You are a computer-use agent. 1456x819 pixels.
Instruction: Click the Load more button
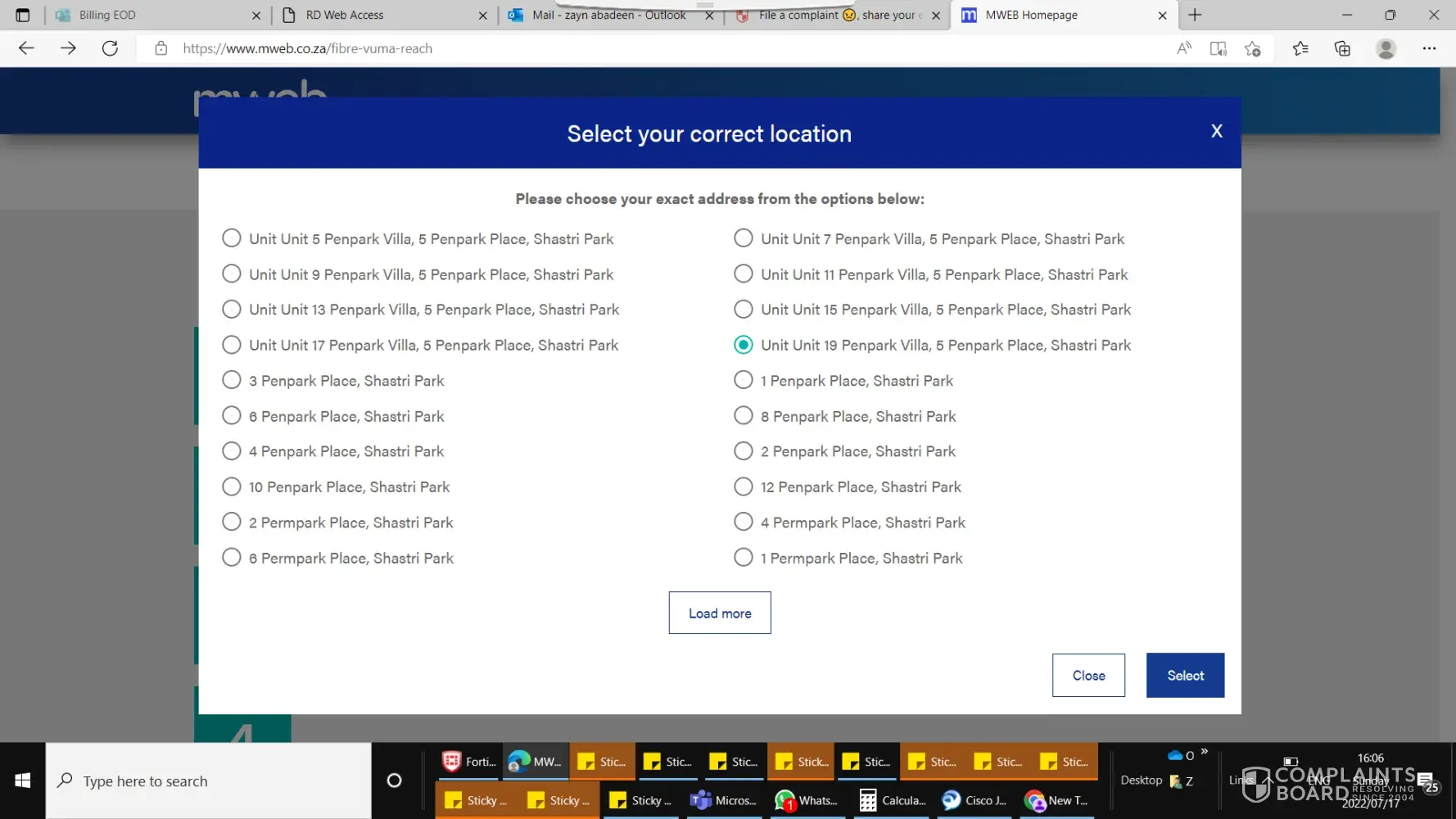pyautogui.click(x=720, y=613)
